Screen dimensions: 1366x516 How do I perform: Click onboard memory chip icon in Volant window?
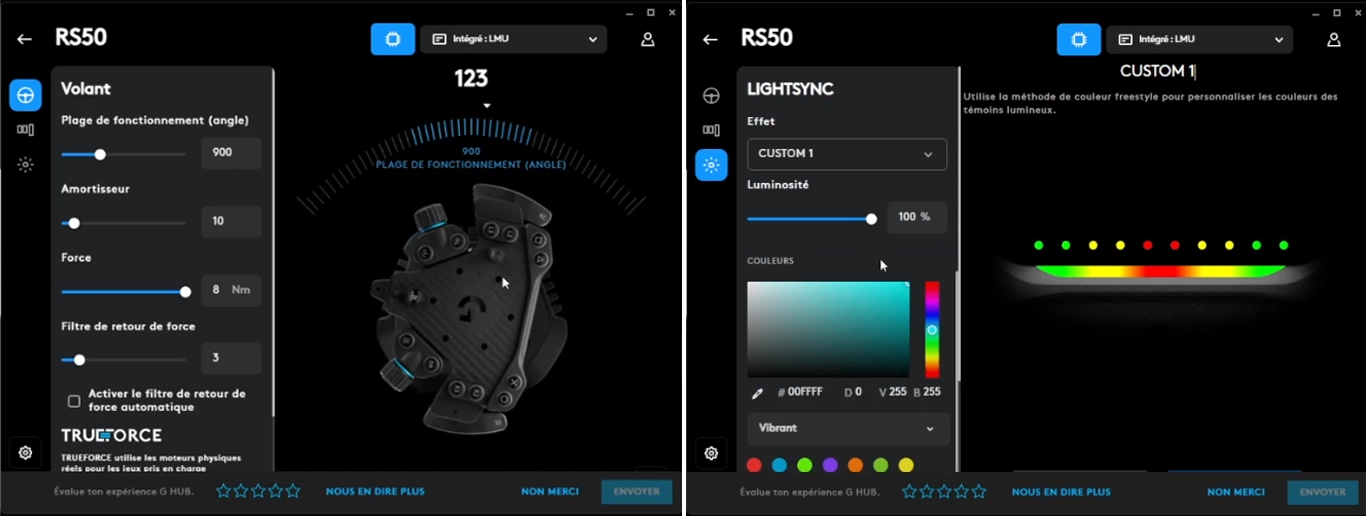[x=393, y=39]
